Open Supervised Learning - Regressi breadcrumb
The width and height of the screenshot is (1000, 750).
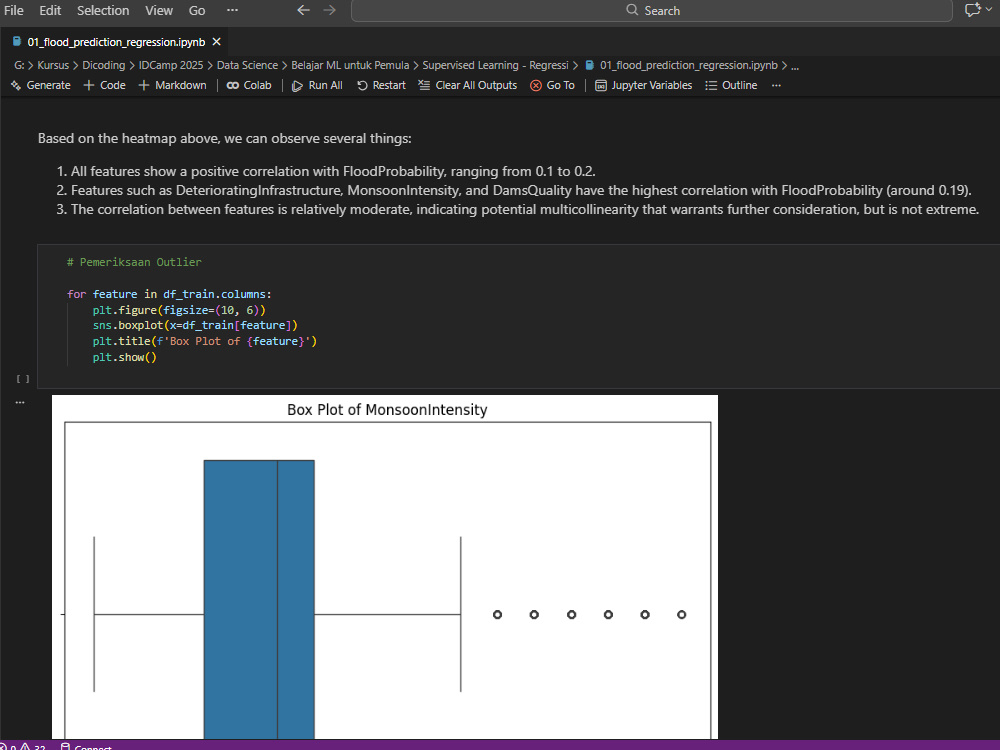click(x=496, y=65)
